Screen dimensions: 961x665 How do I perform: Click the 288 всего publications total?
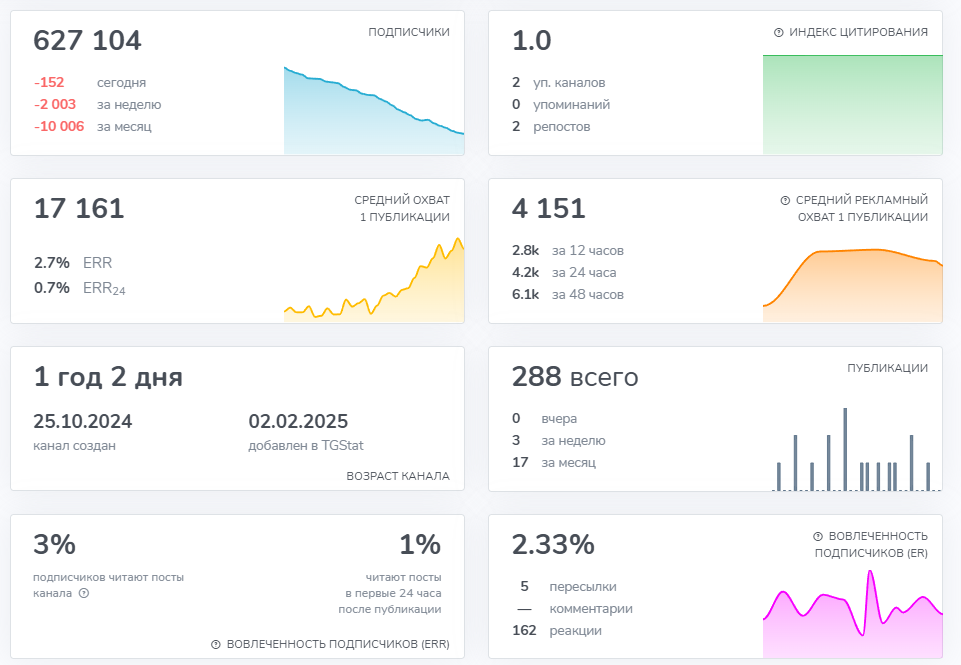(575, 377)
